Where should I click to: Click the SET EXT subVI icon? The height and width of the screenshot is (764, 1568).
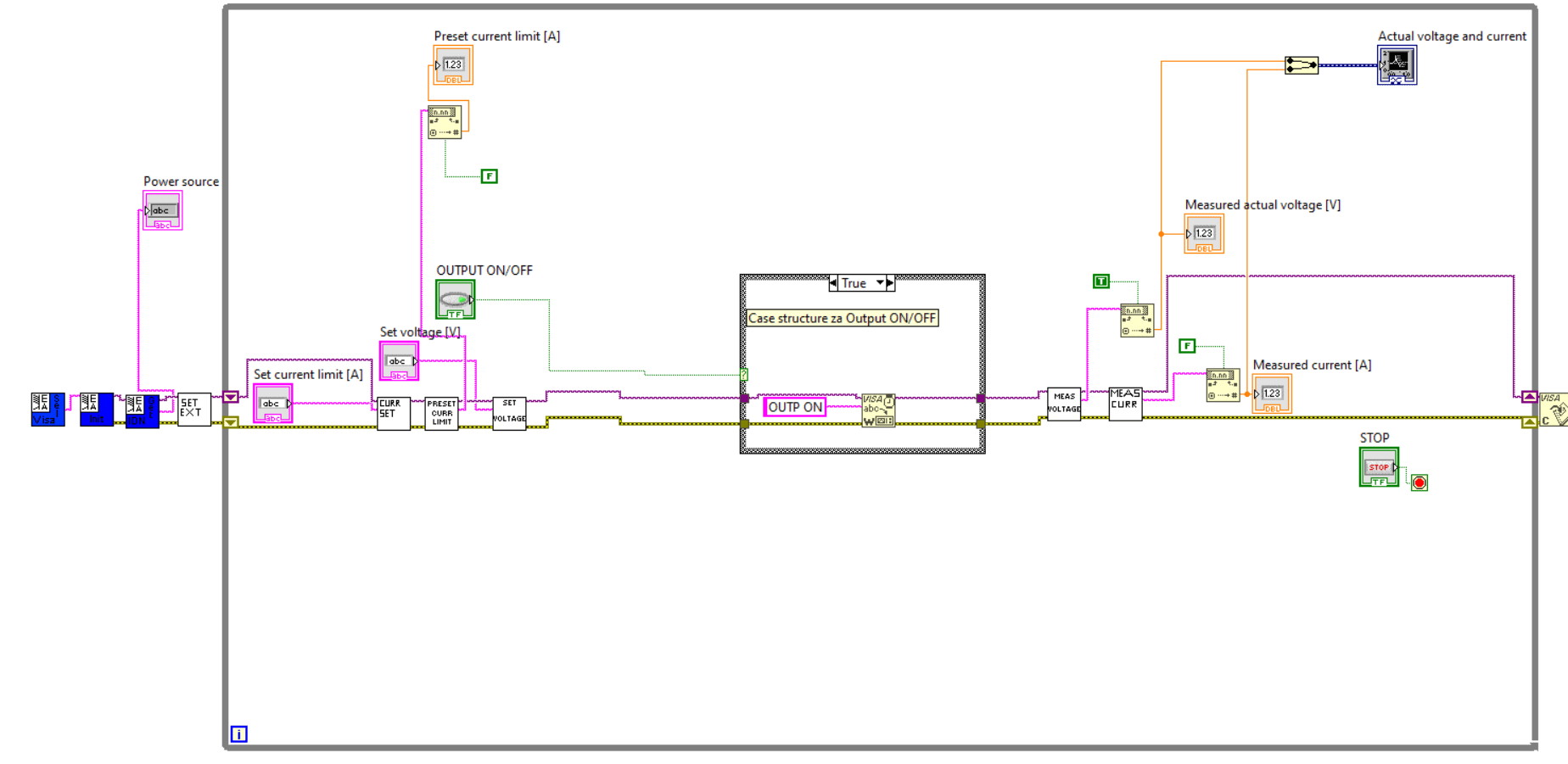click(193, 408)
